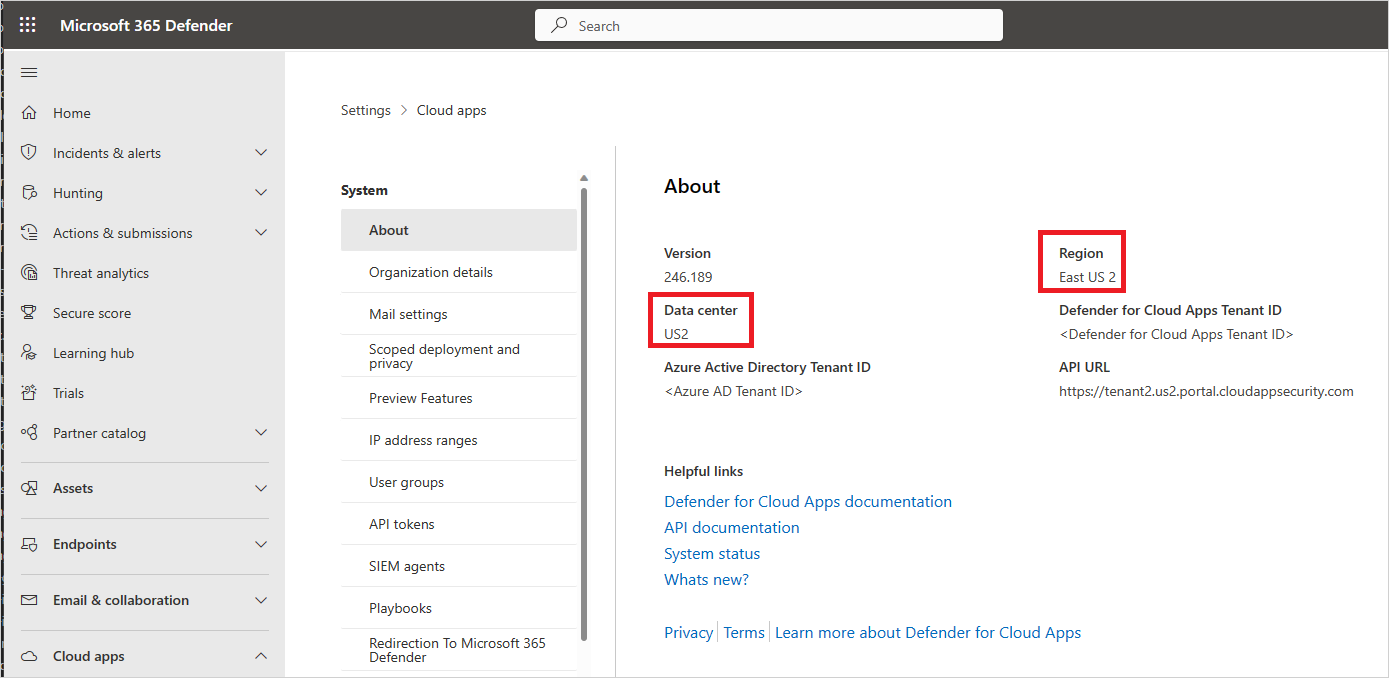The image size is (1389, 678).
Task: Click the Hunting icon in sidebar
Action: (29, 193)
